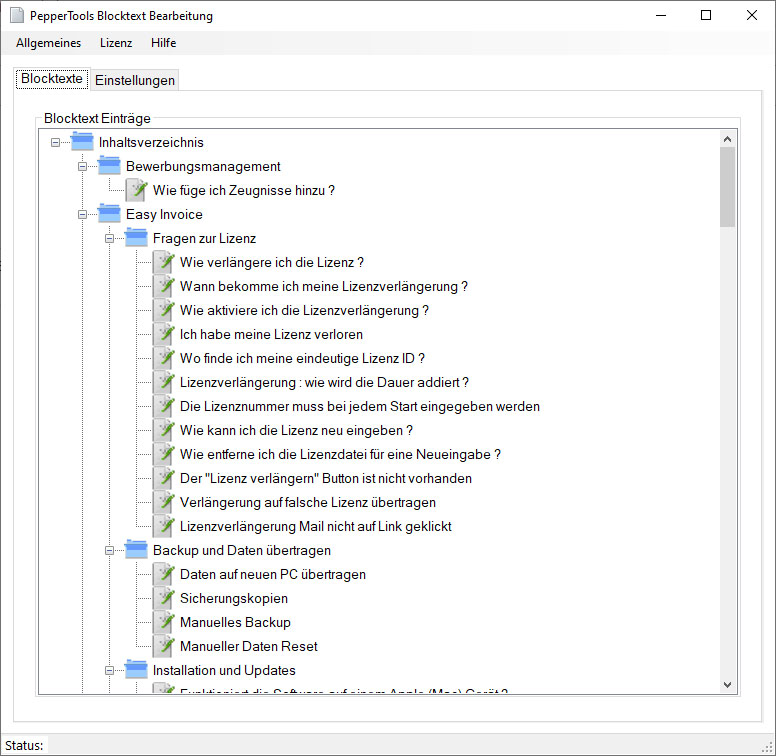The width and height of the screenshot is (776, 756).
Task: Select the Manueller Daten Reset text
Action: (248, 646)
